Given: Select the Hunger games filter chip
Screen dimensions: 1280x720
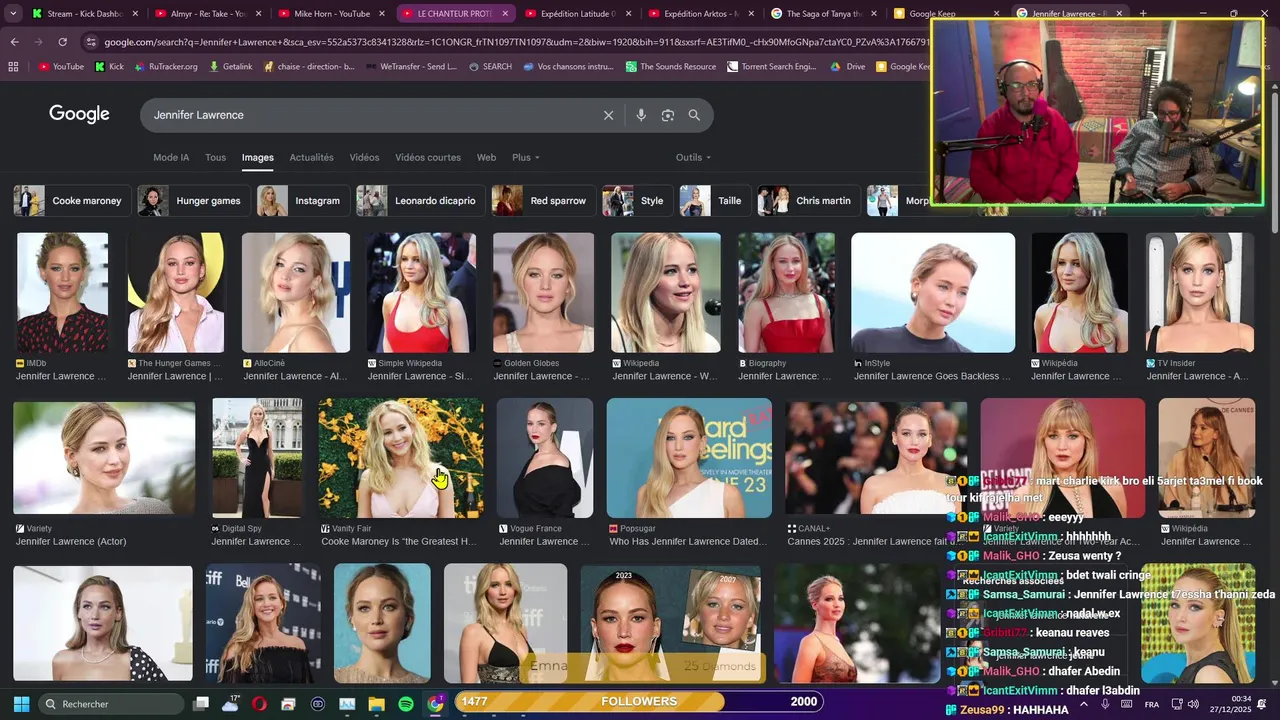Looking at the screenshot, I should click(193, 201).
